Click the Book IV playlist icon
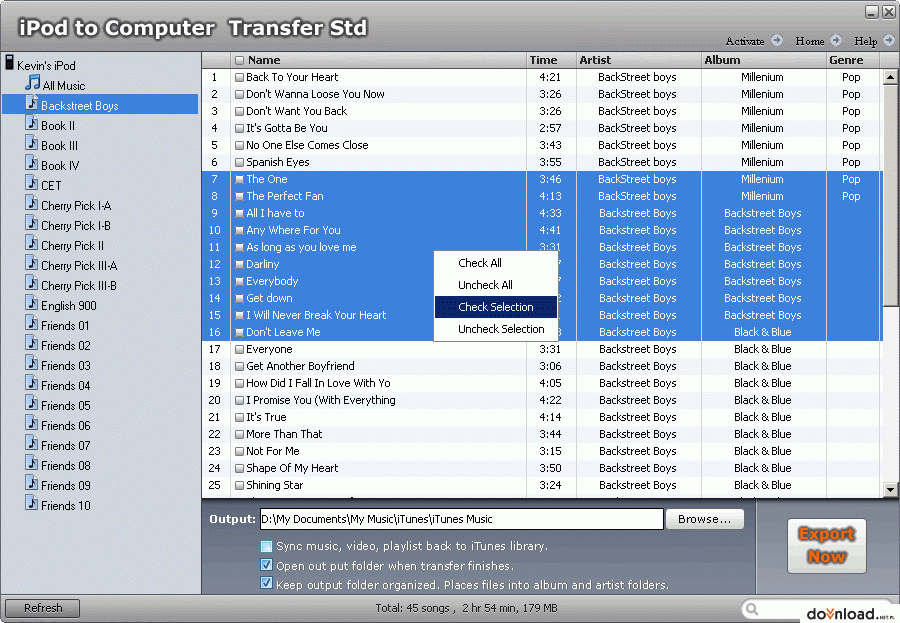 (32, 163)
